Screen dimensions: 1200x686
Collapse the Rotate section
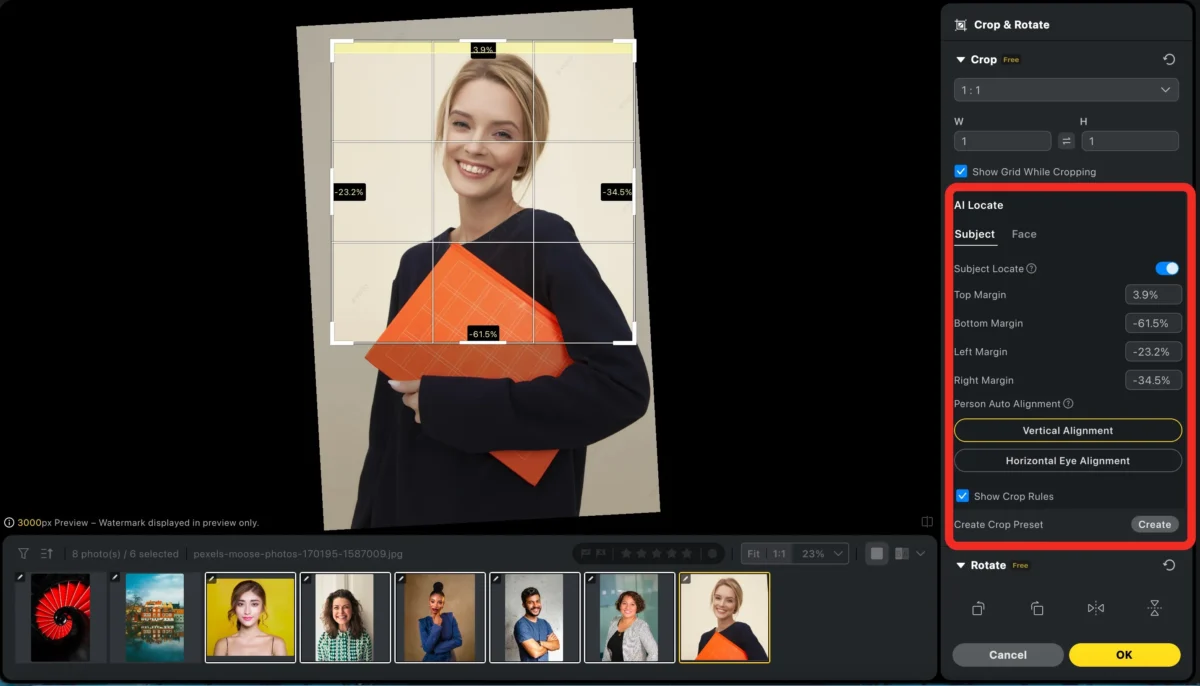tap(961, 565)
